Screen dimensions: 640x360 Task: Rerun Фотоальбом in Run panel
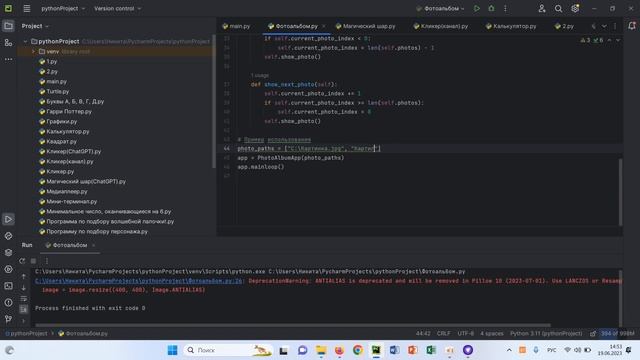coord(22,261)
